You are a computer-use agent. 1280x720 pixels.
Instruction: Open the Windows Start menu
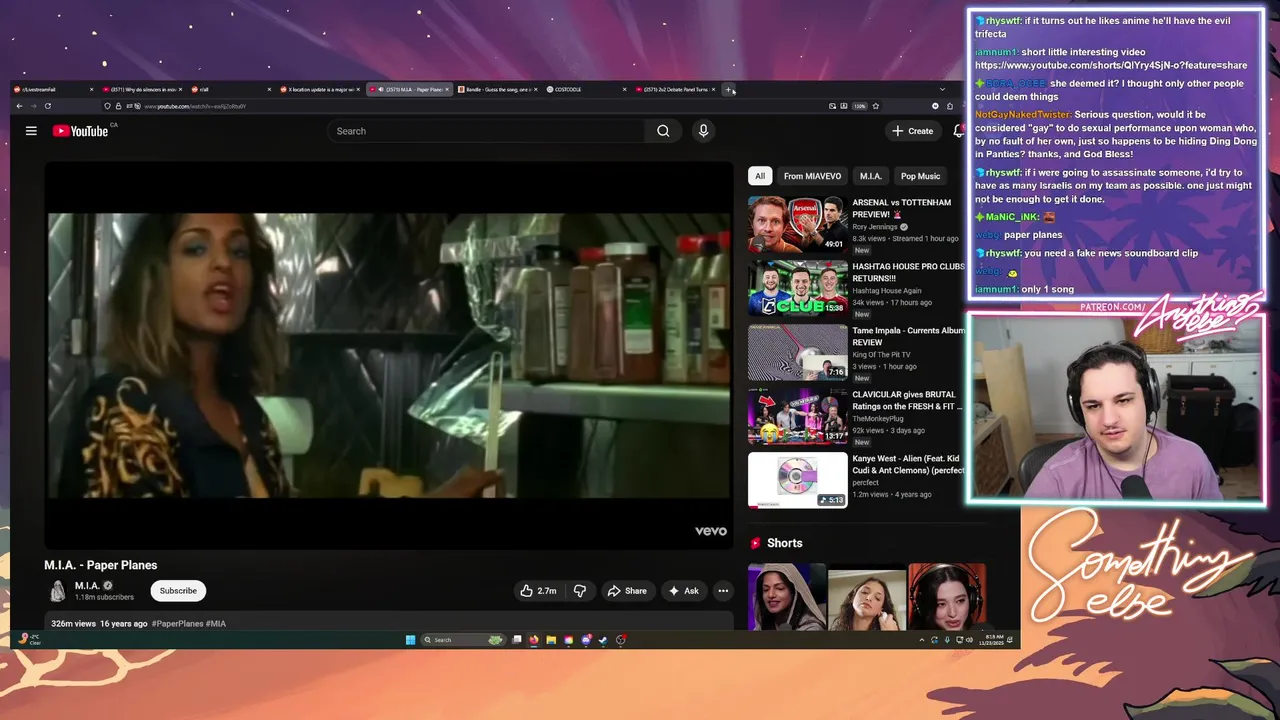click(410, 640)
